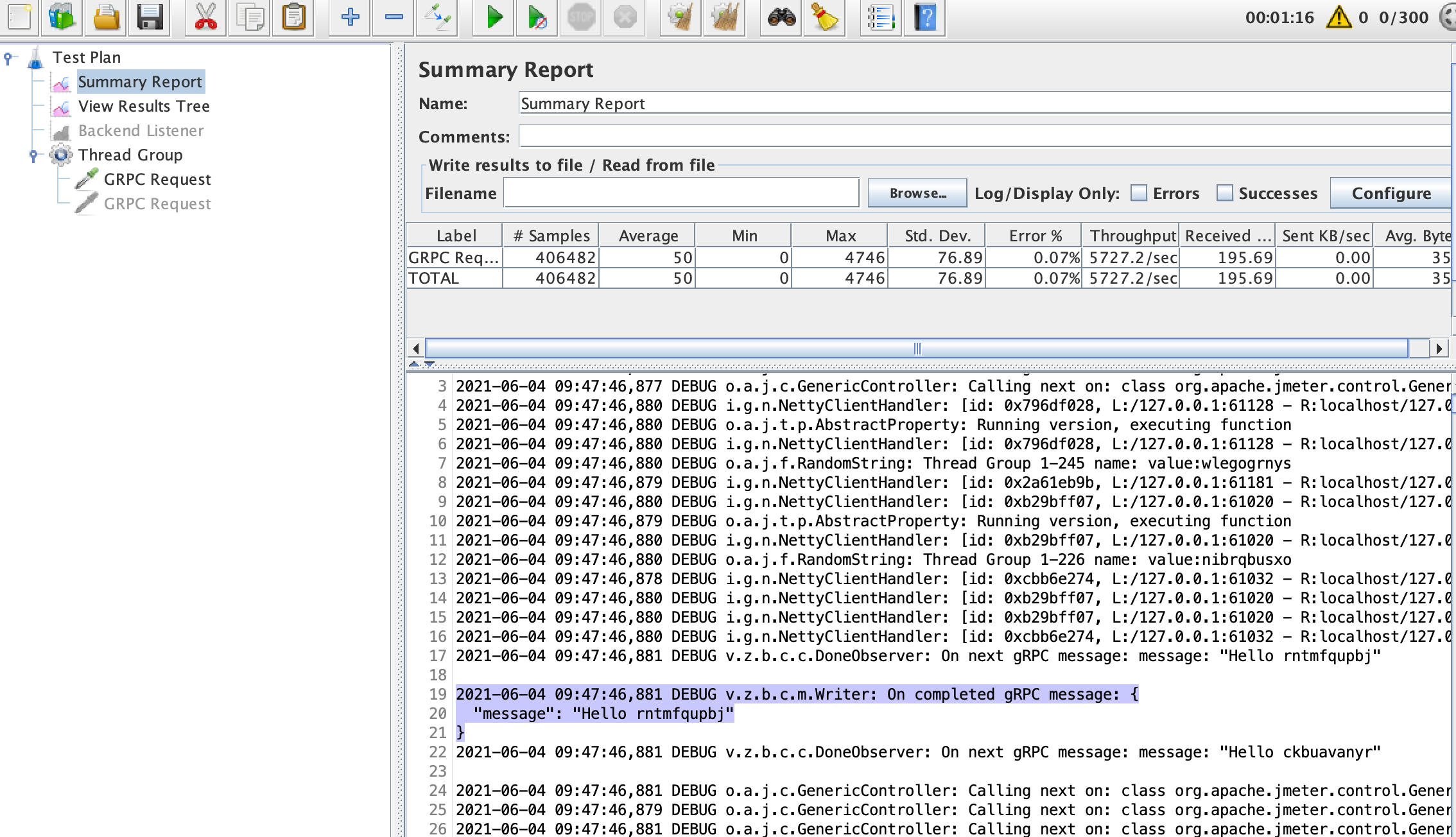Click the Filename input field
Screen dimensions: 1456x837
coord(682,193)
